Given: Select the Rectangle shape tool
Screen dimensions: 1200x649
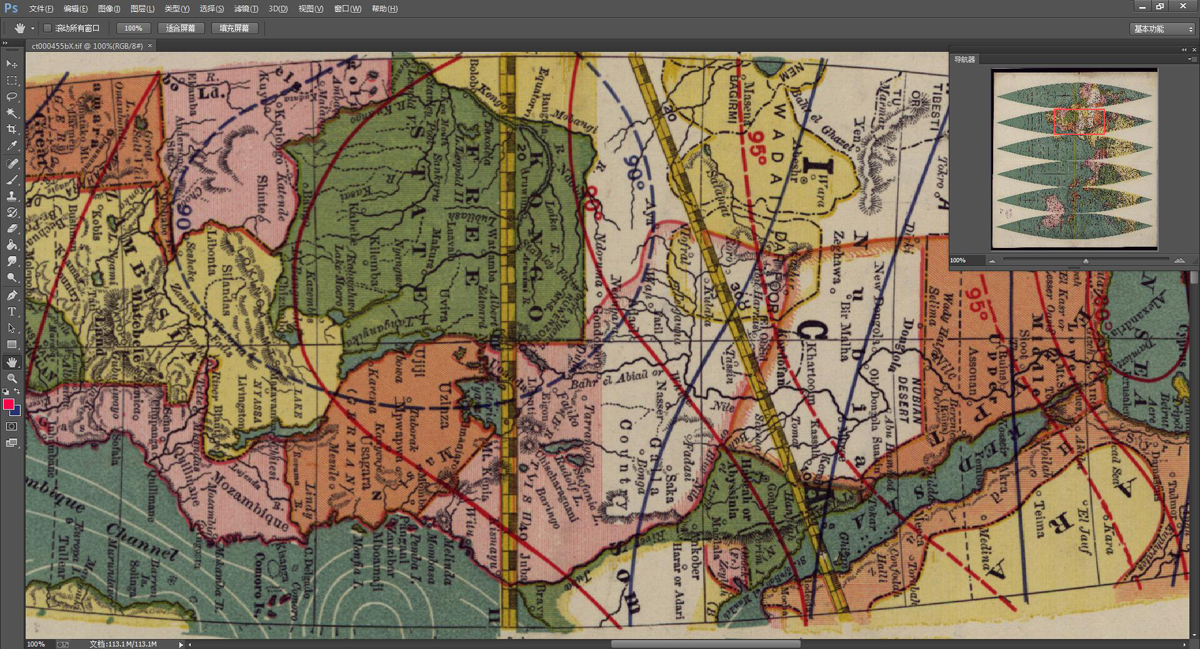Looking at the screenshot, I should tap(12, 345).
